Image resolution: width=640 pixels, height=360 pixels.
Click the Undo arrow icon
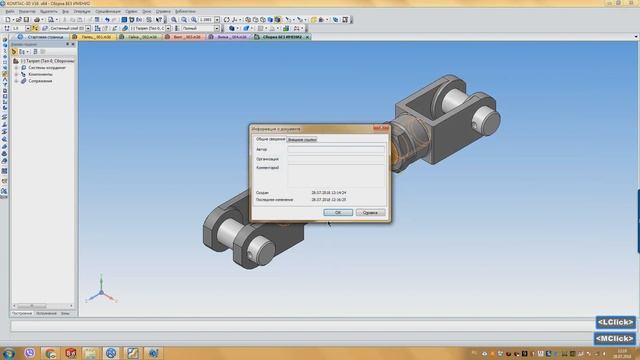tap(107, 20)
